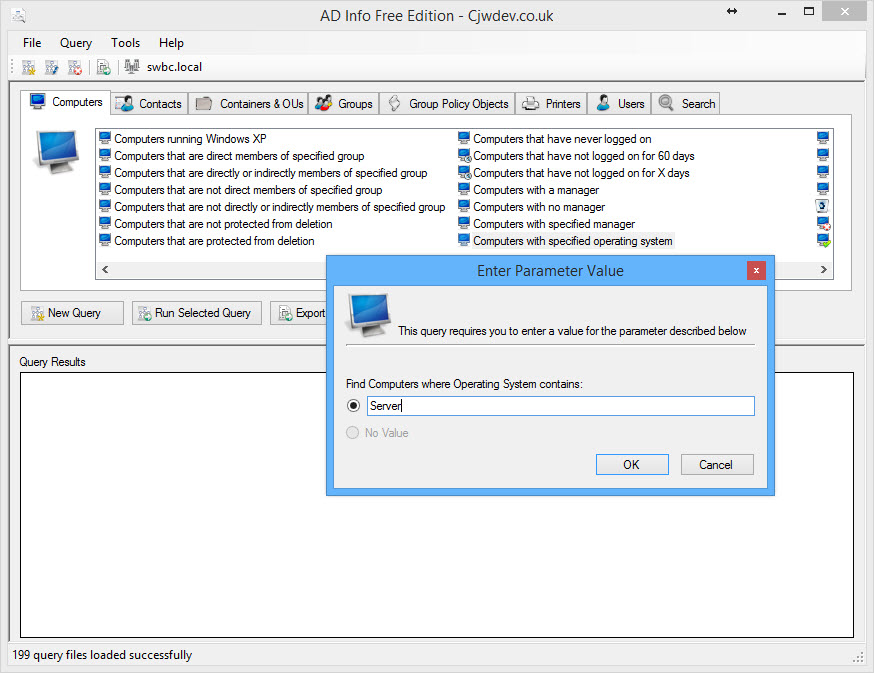
Task: Click the domain servers icon beside swbc.local
Action: pyautogui.click(x=132, y=67)
